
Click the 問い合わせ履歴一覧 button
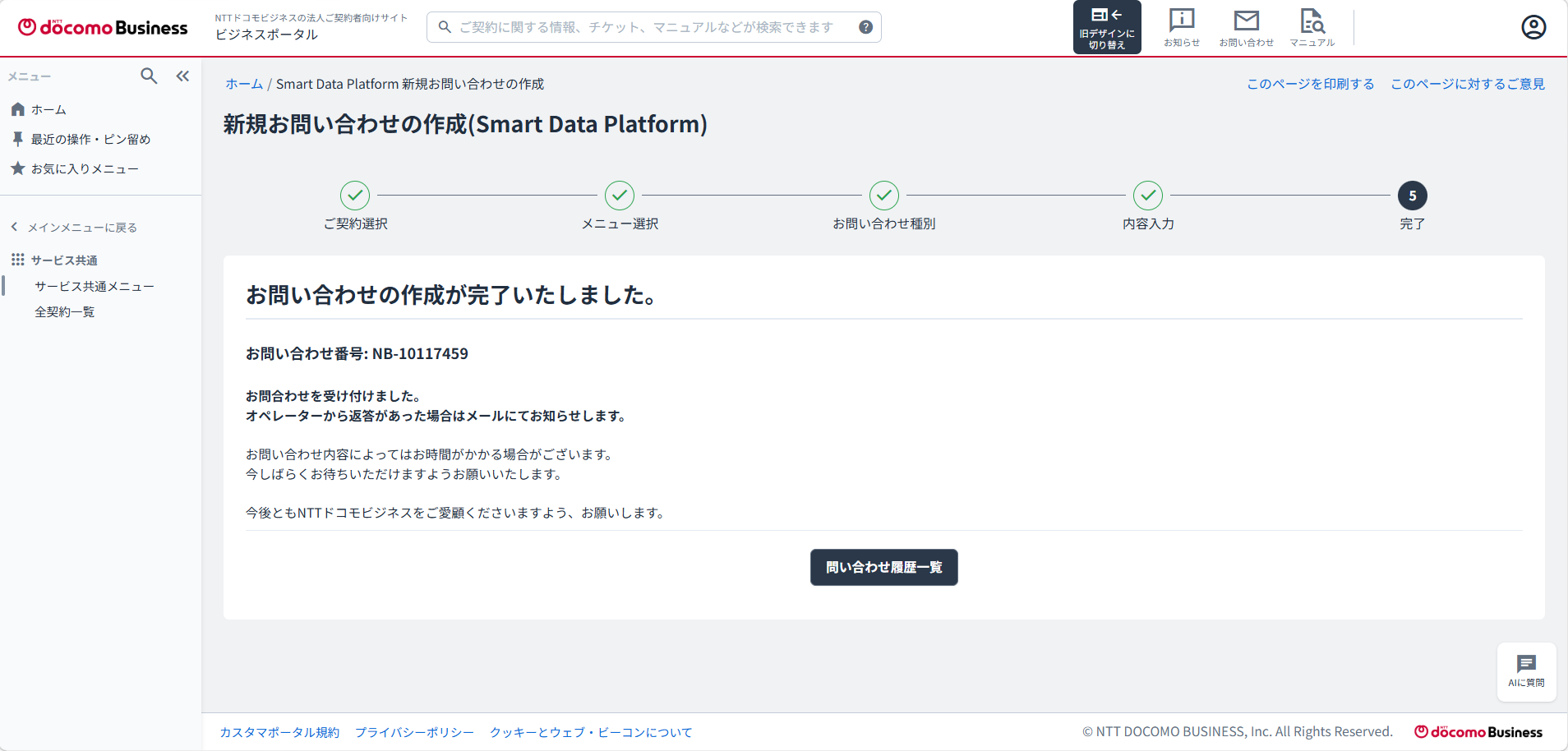[x=883, y=567]
